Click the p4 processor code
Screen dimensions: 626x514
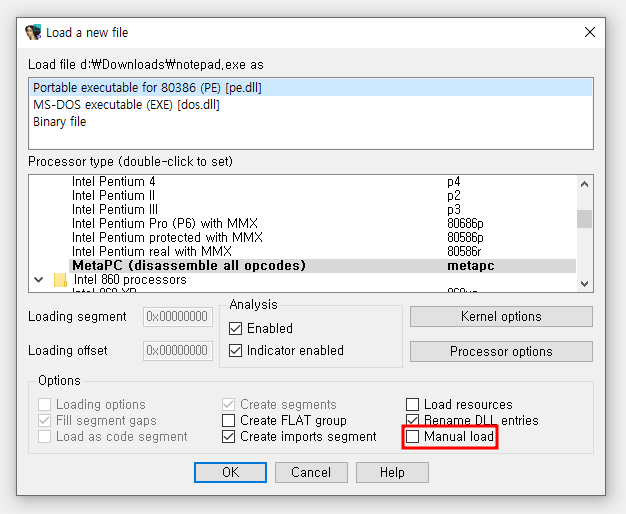(x=454, y=182)
